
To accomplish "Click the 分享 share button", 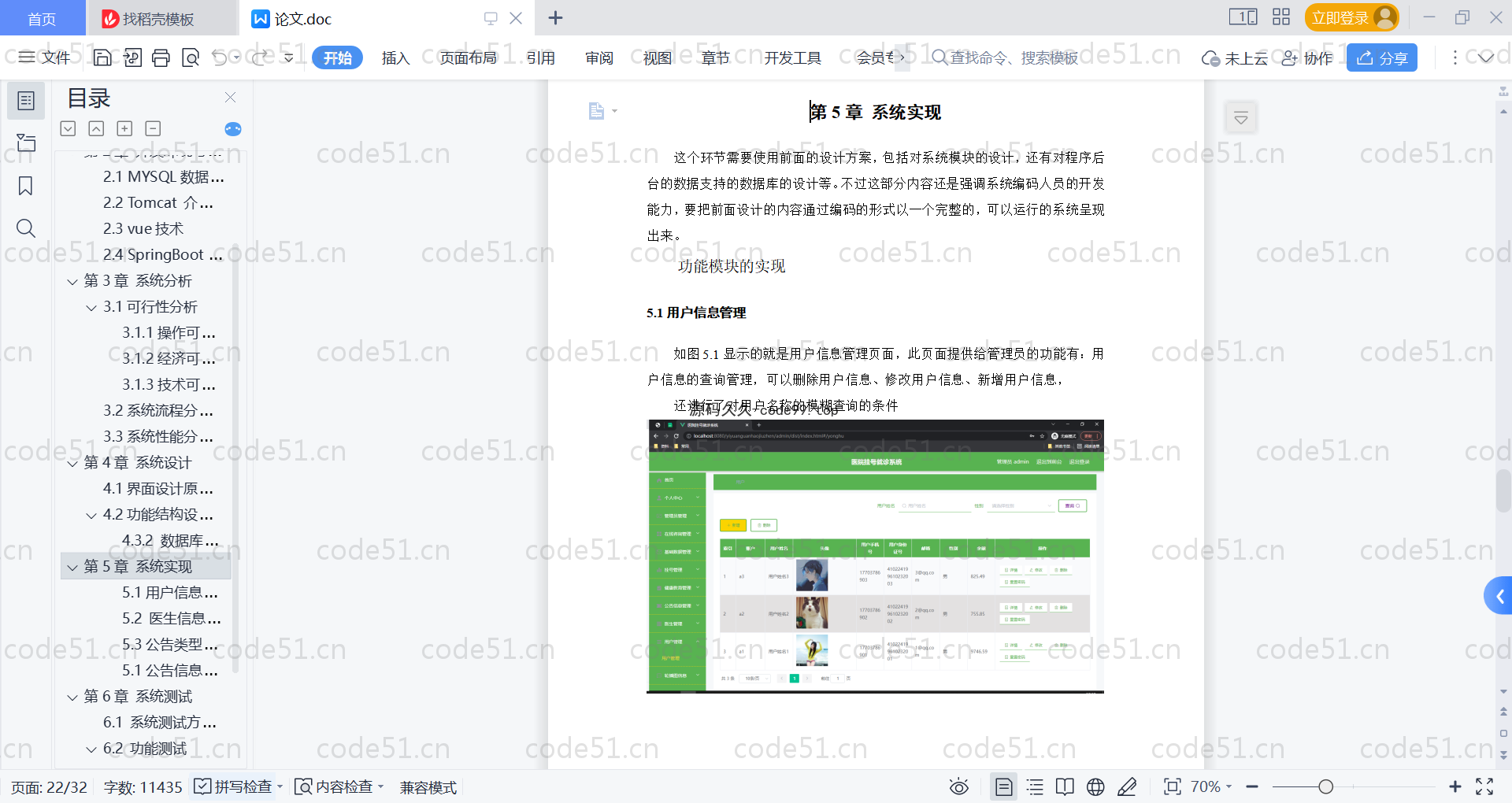I will coord(1382,57).
